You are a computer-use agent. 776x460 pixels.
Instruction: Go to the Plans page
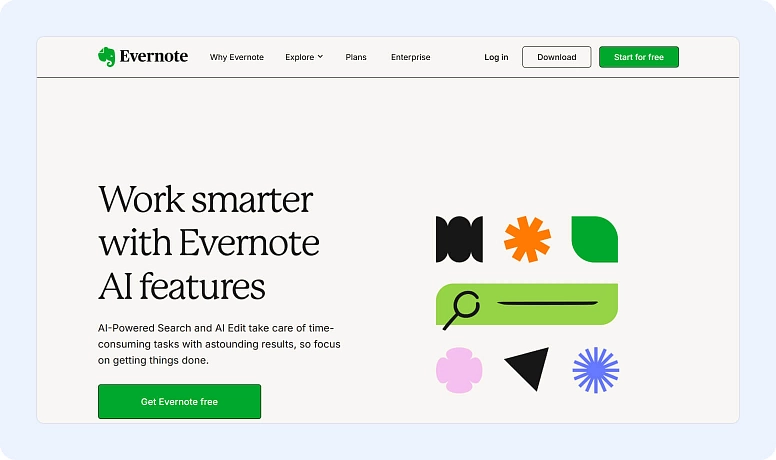(x=356, y=57)
